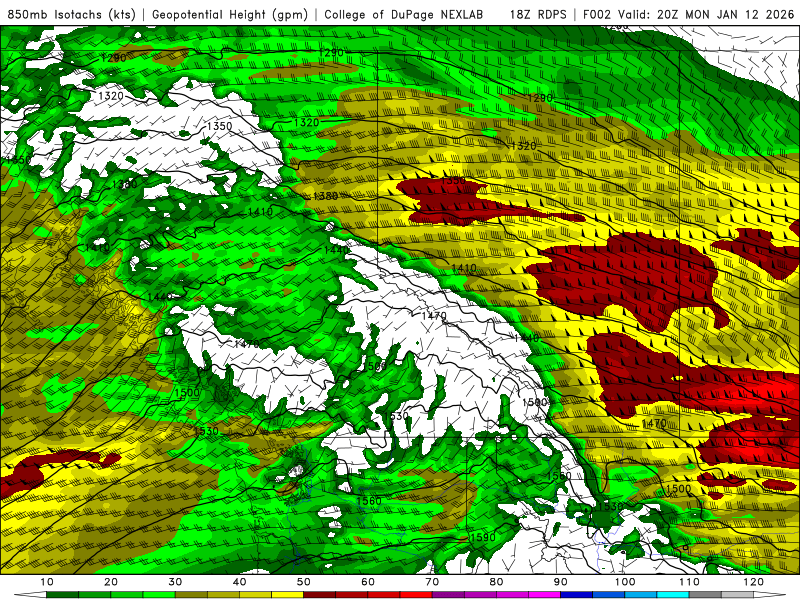Viewport: 800px width, 600px height.
Task: Click the legend value 40
Action: [x=239, y=582]
